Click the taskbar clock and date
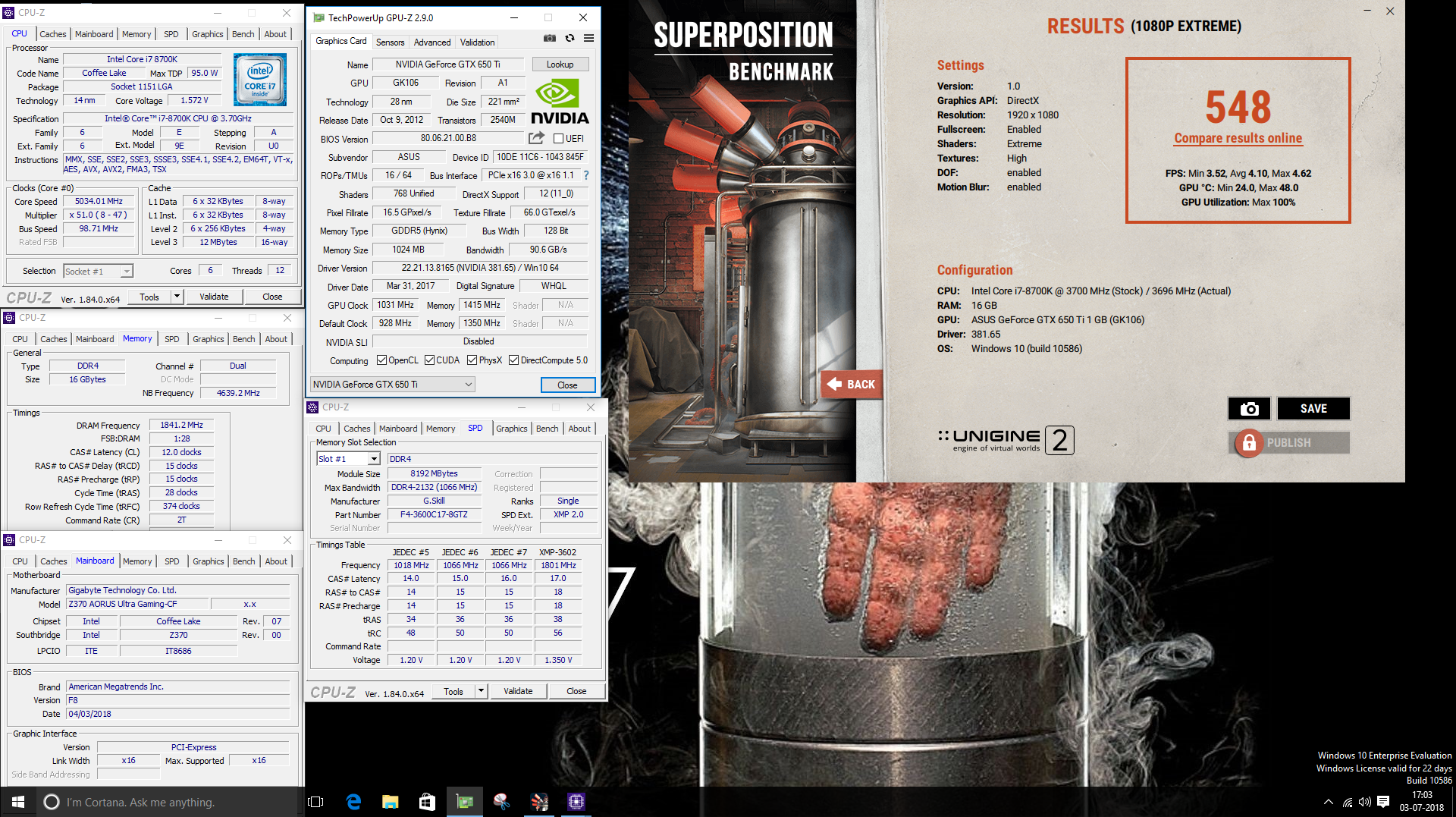1456x817 pixels. click(1422, 802)
